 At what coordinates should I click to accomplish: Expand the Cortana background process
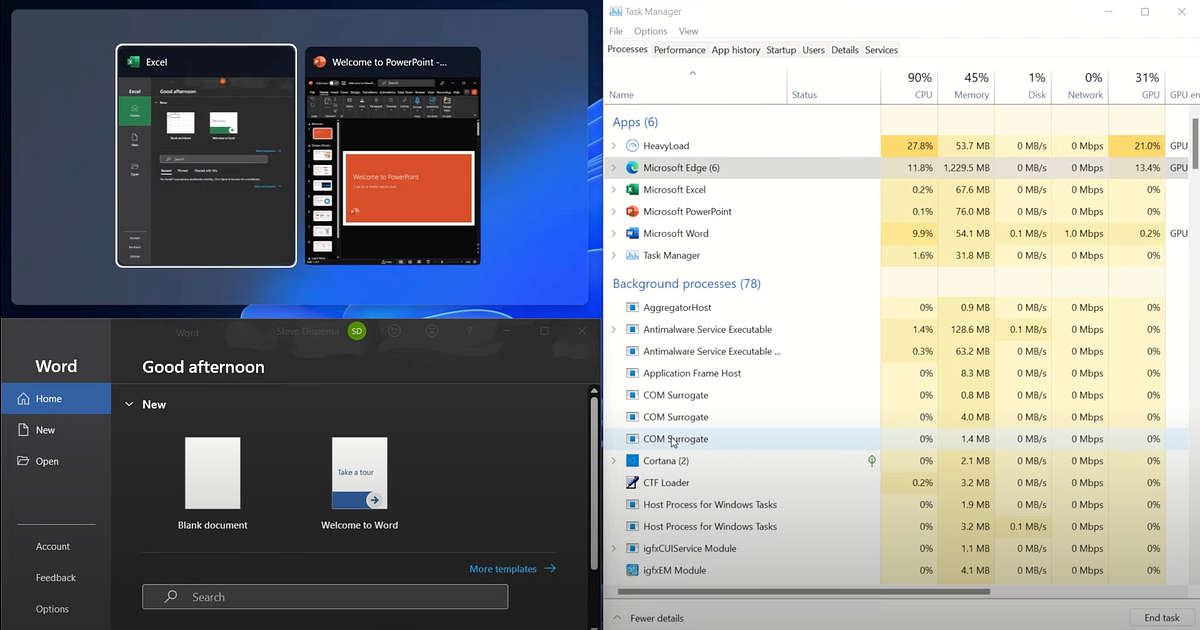[614, 460]
